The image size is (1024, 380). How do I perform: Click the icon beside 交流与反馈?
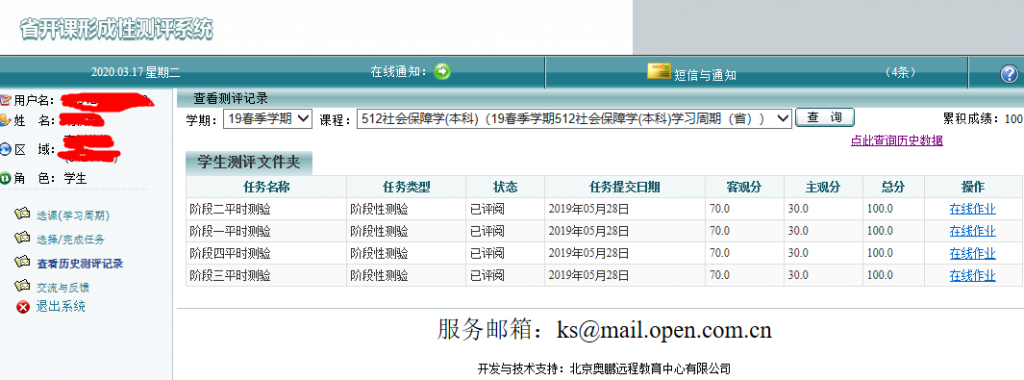[23, 286]
